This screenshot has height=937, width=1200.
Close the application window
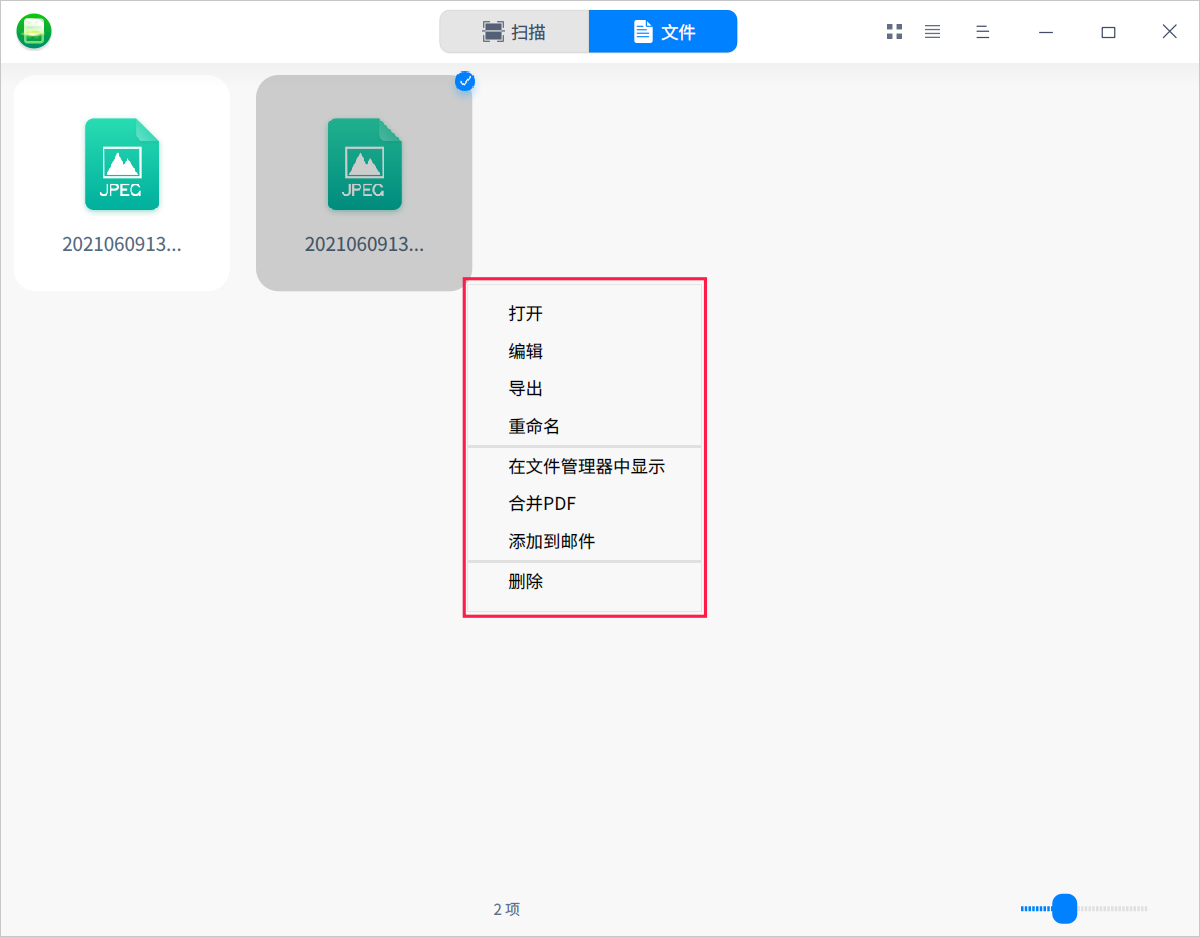click(1169, 32)
